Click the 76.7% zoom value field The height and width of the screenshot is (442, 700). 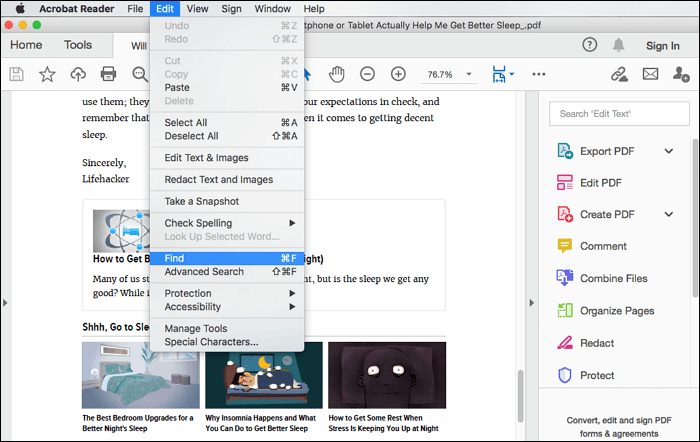[440, 75]
